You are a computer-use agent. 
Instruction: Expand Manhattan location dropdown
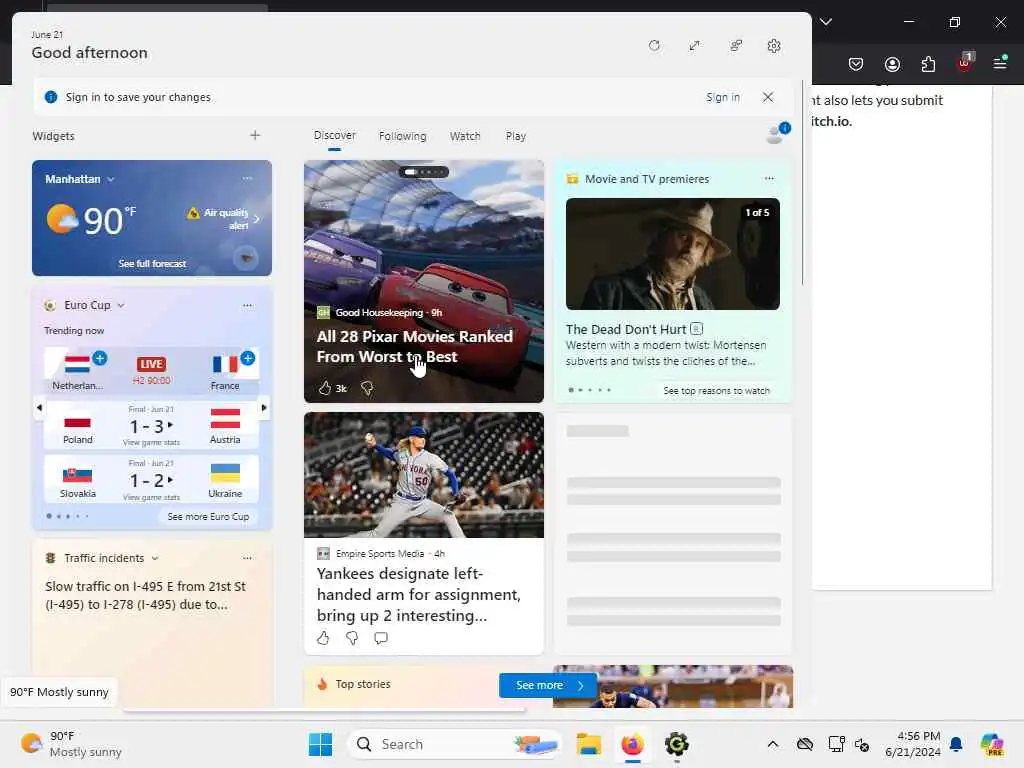click(111, 179)
